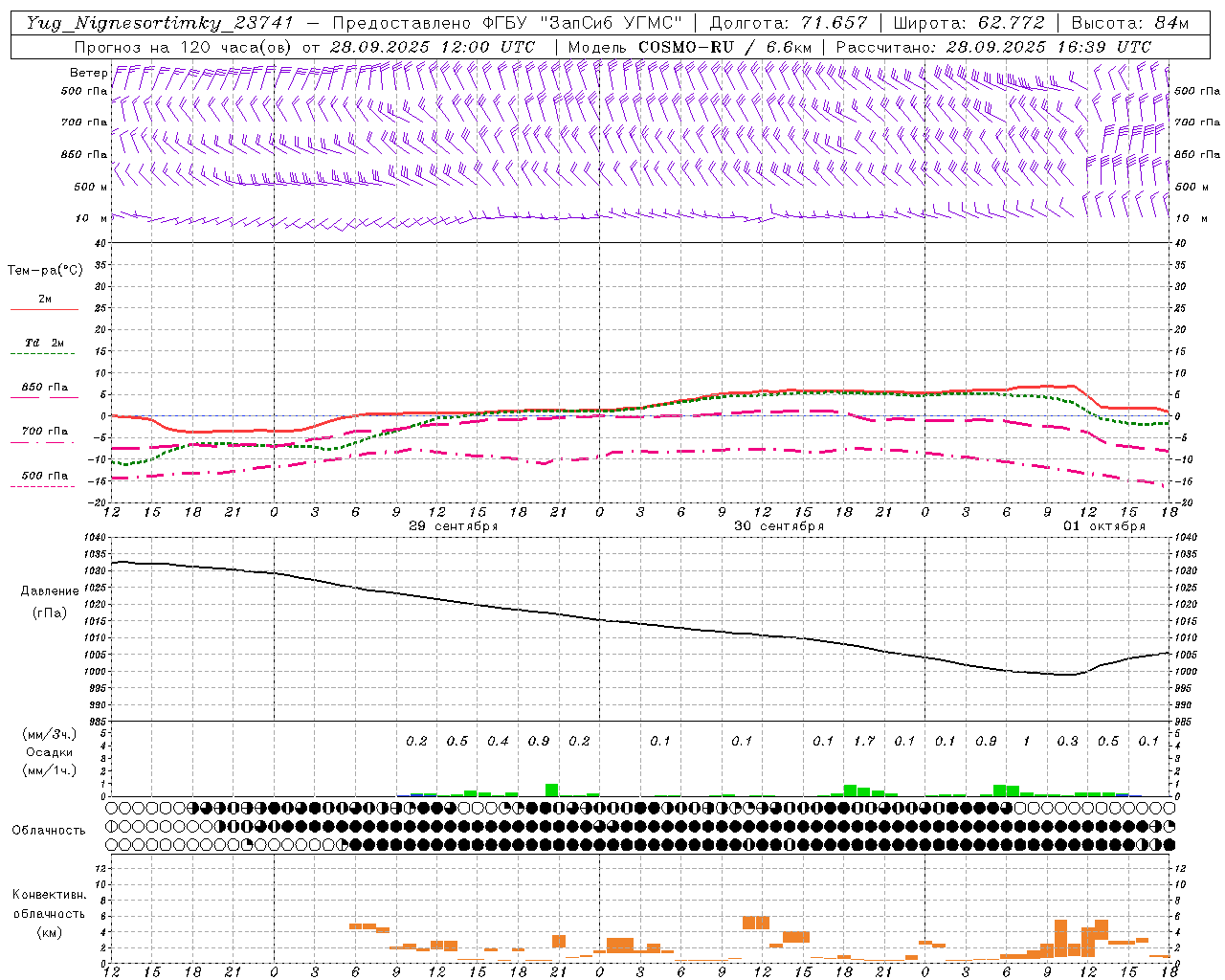Click the Долгота: 71.657 header field
Screen dimensions: 1225x980
point(789,23)
